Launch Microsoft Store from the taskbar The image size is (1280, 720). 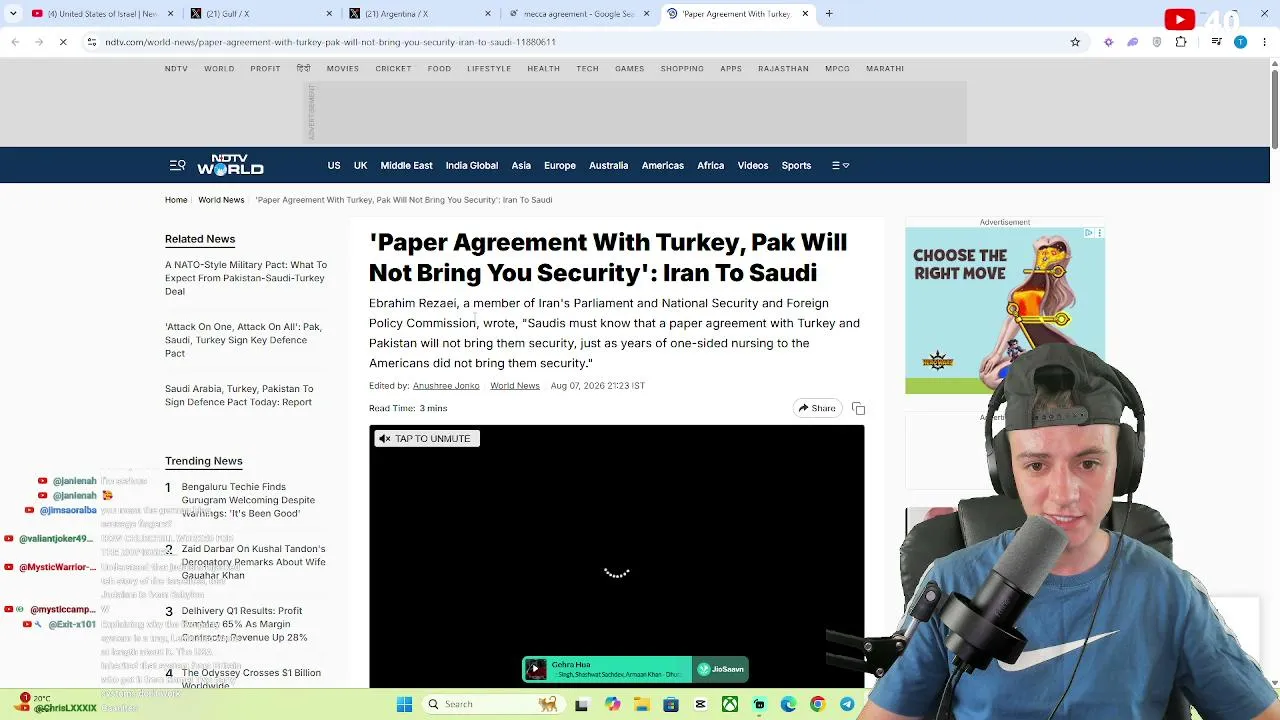click(x=671, y=704)
